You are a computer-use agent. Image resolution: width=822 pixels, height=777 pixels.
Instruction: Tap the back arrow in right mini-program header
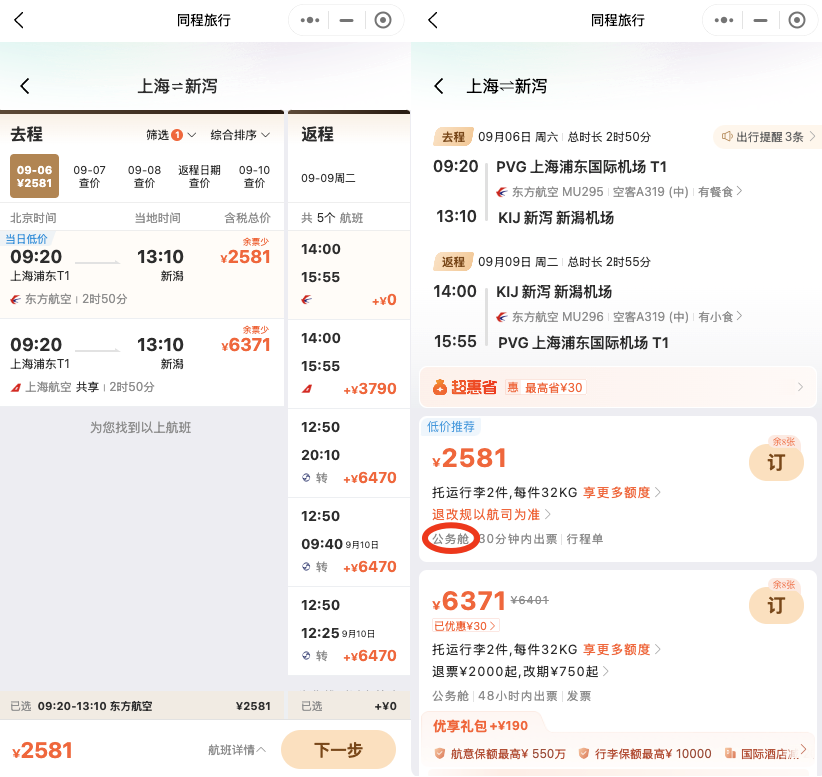[x=432, y=20]
